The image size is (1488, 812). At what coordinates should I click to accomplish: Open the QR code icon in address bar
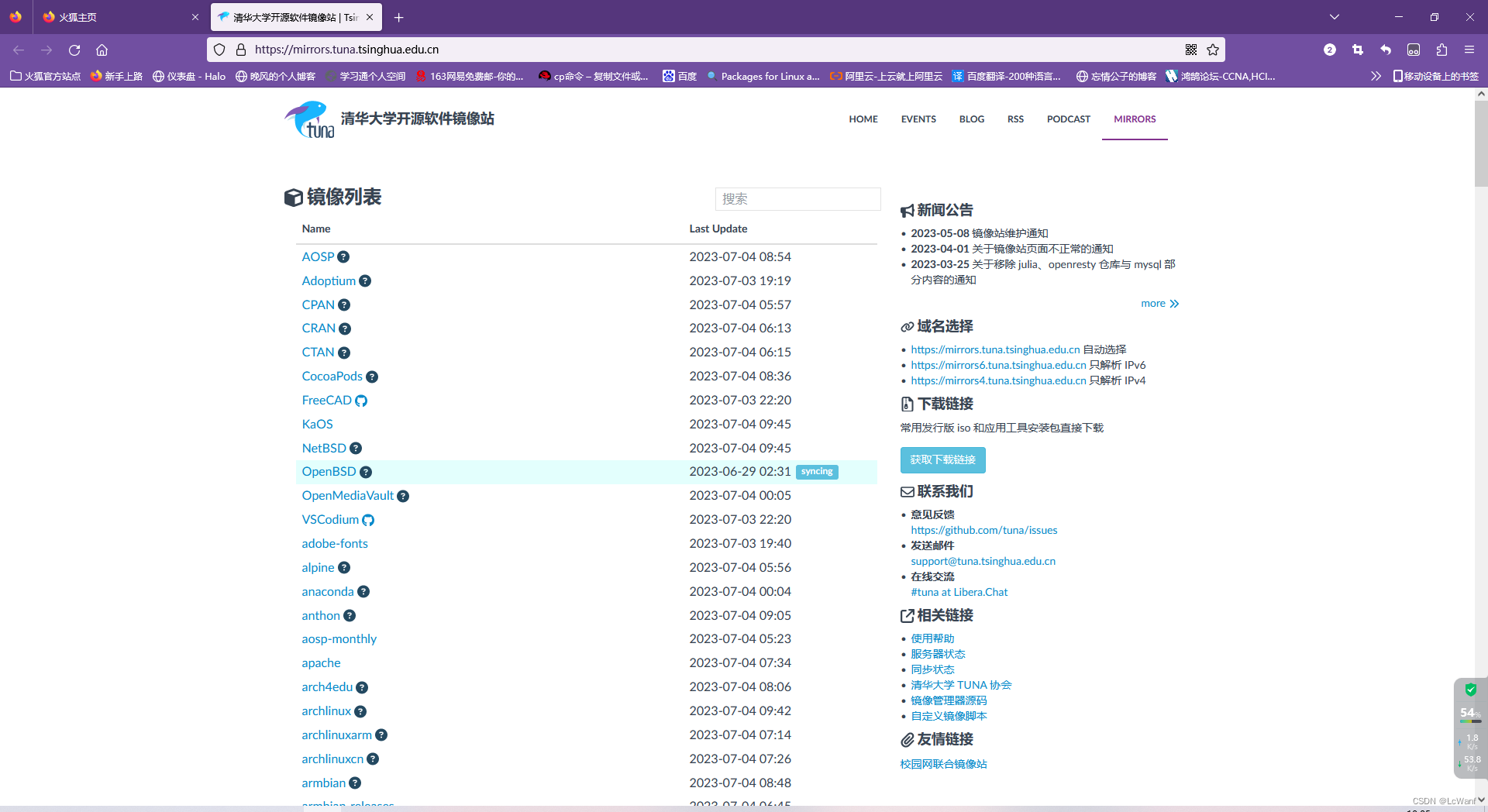click(x=1191, y=50)
